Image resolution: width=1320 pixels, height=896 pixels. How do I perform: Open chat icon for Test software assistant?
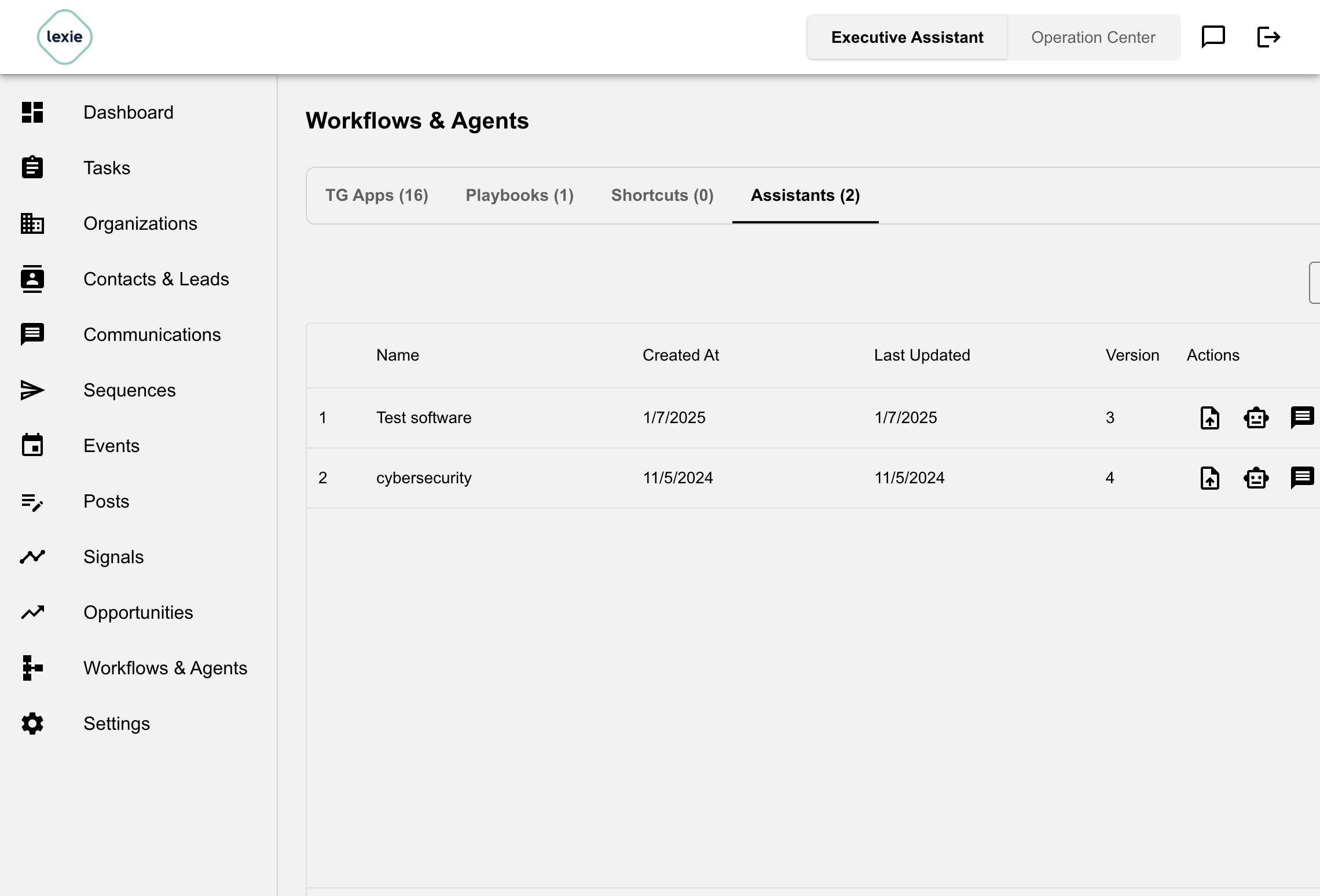coord(1303,418)
